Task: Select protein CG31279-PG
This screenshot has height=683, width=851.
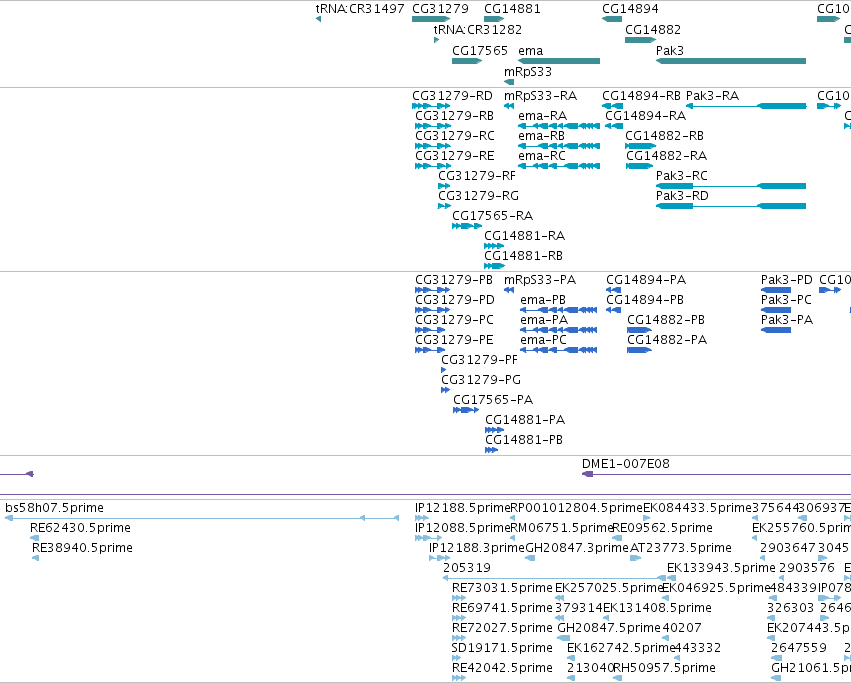Action: click(481, 380)
